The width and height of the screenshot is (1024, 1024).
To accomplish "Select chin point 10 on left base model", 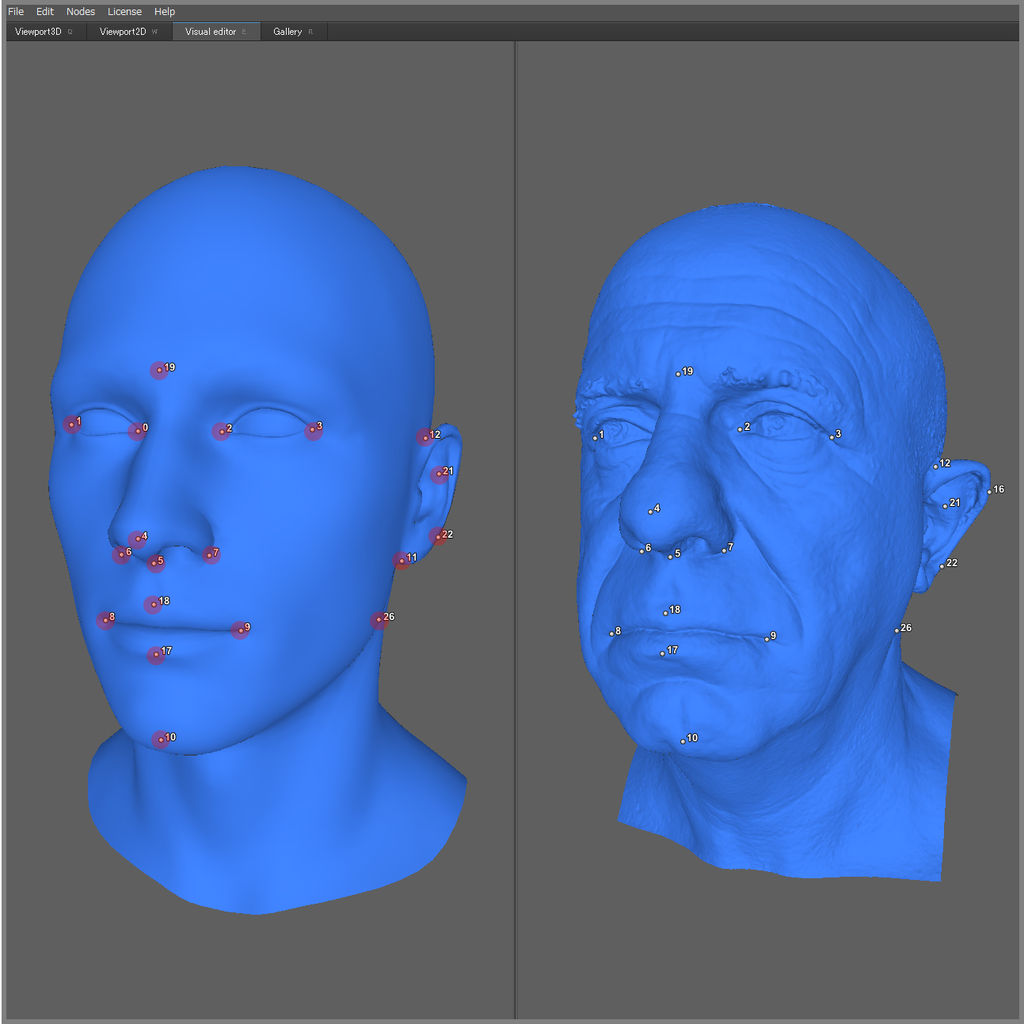I will point(159,740).
